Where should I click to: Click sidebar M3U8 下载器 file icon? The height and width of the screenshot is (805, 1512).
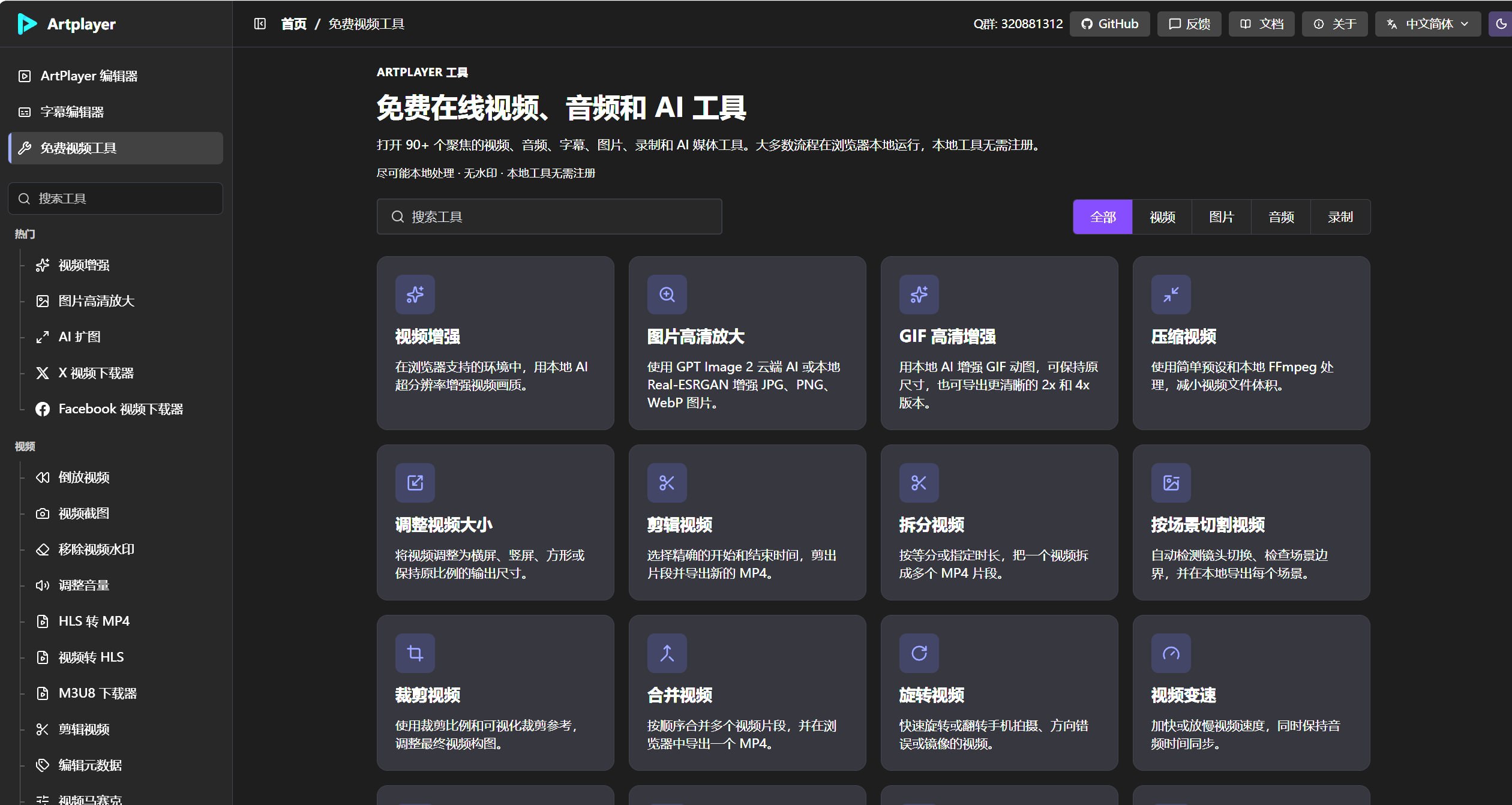43,693
